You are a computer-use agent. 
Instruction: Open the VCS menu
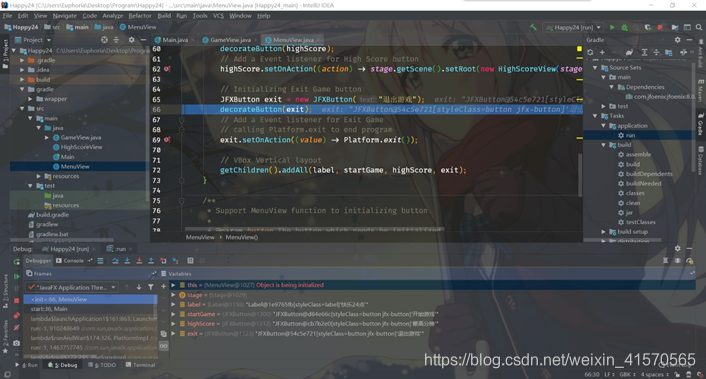coord(218,16)
